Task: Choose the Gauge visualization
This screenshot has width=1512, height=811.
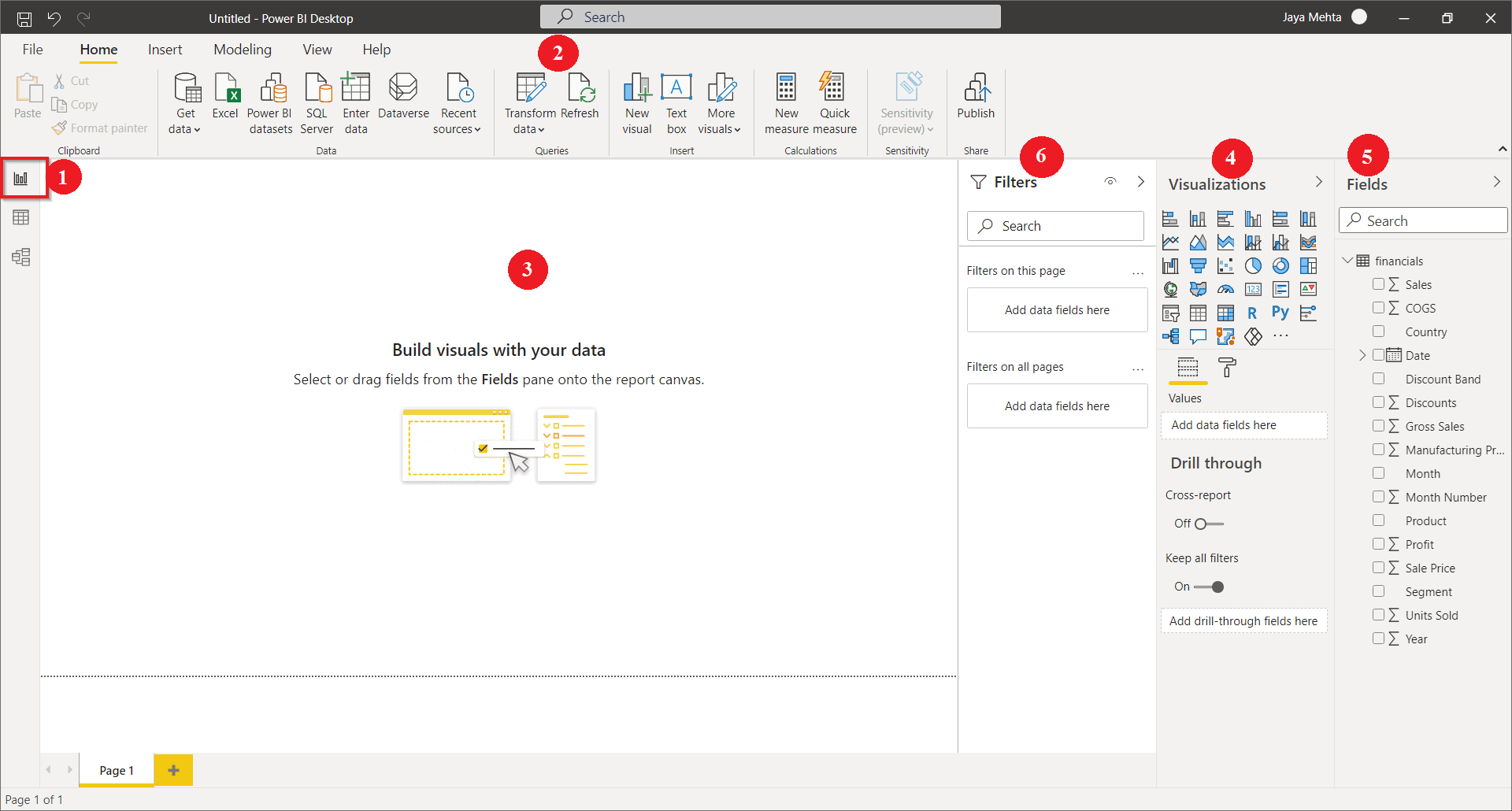Action: coord(1226,289)
